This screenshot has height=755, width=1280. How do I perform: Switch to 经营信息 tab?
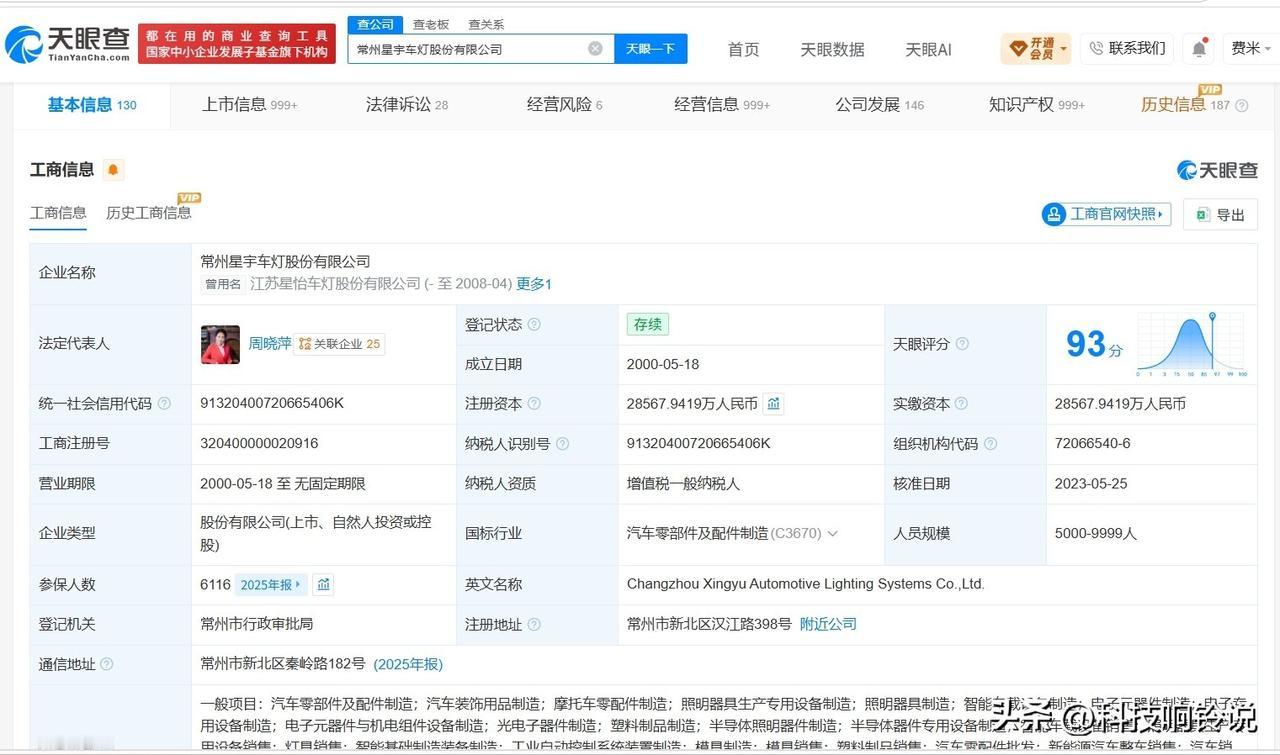(722, 105)
